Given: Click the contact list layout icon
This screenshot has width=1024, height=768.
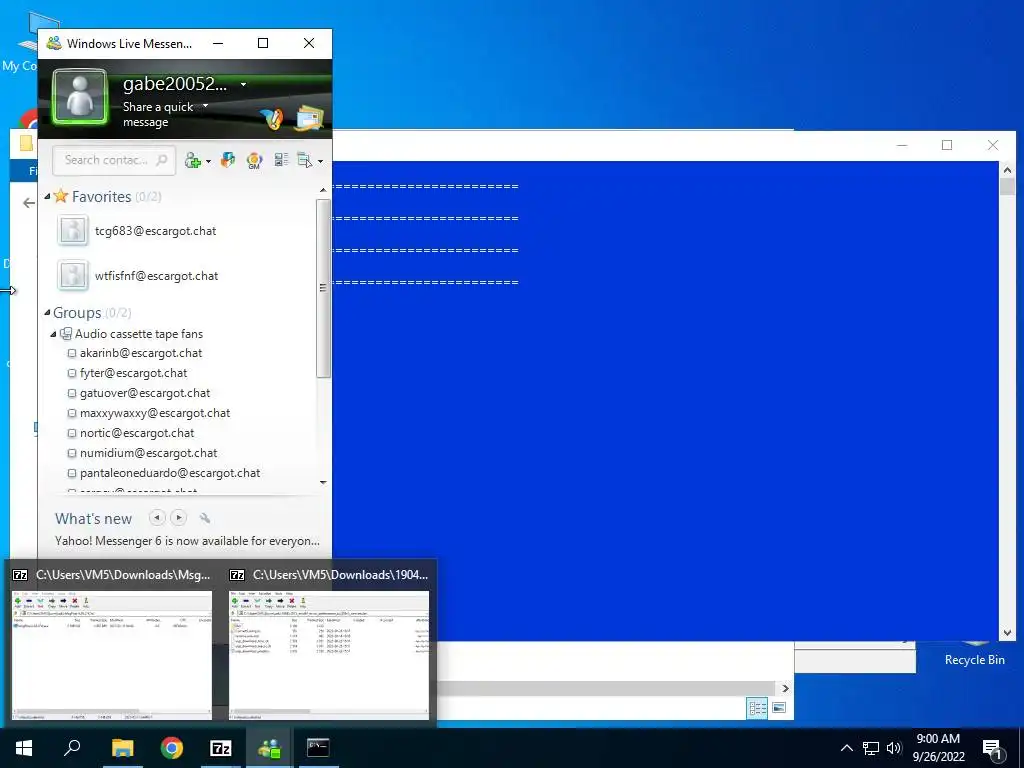Looking at the screenshot, I should (281, 160).
